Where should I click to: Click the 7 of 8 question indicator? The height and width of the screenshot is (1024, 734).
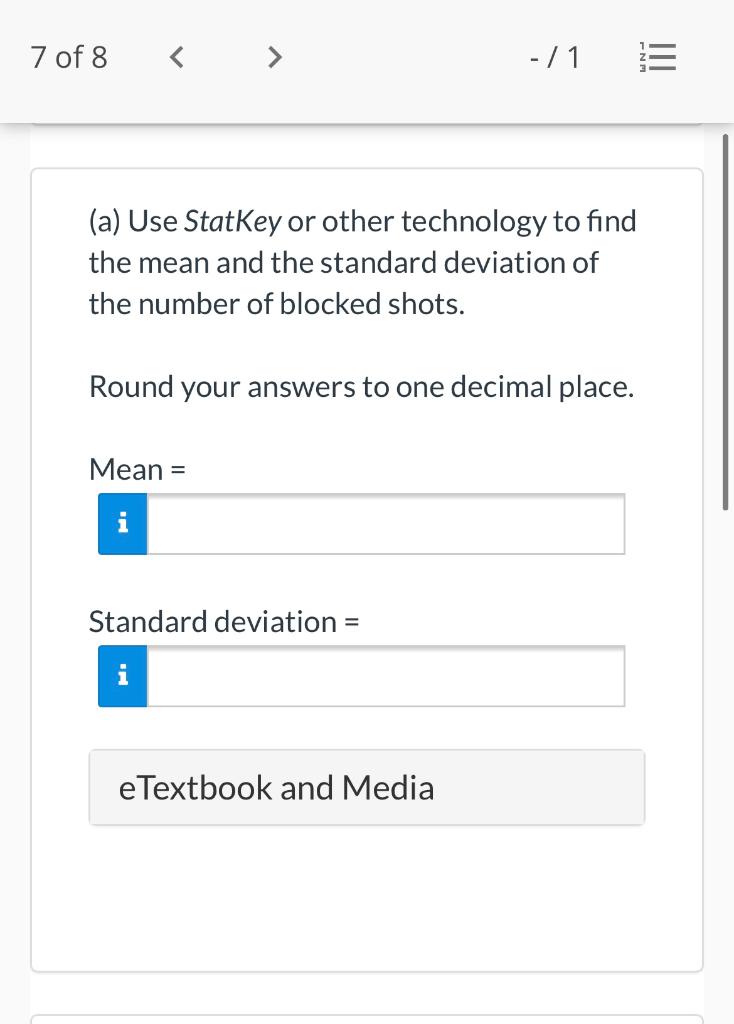tap(68, 57)
